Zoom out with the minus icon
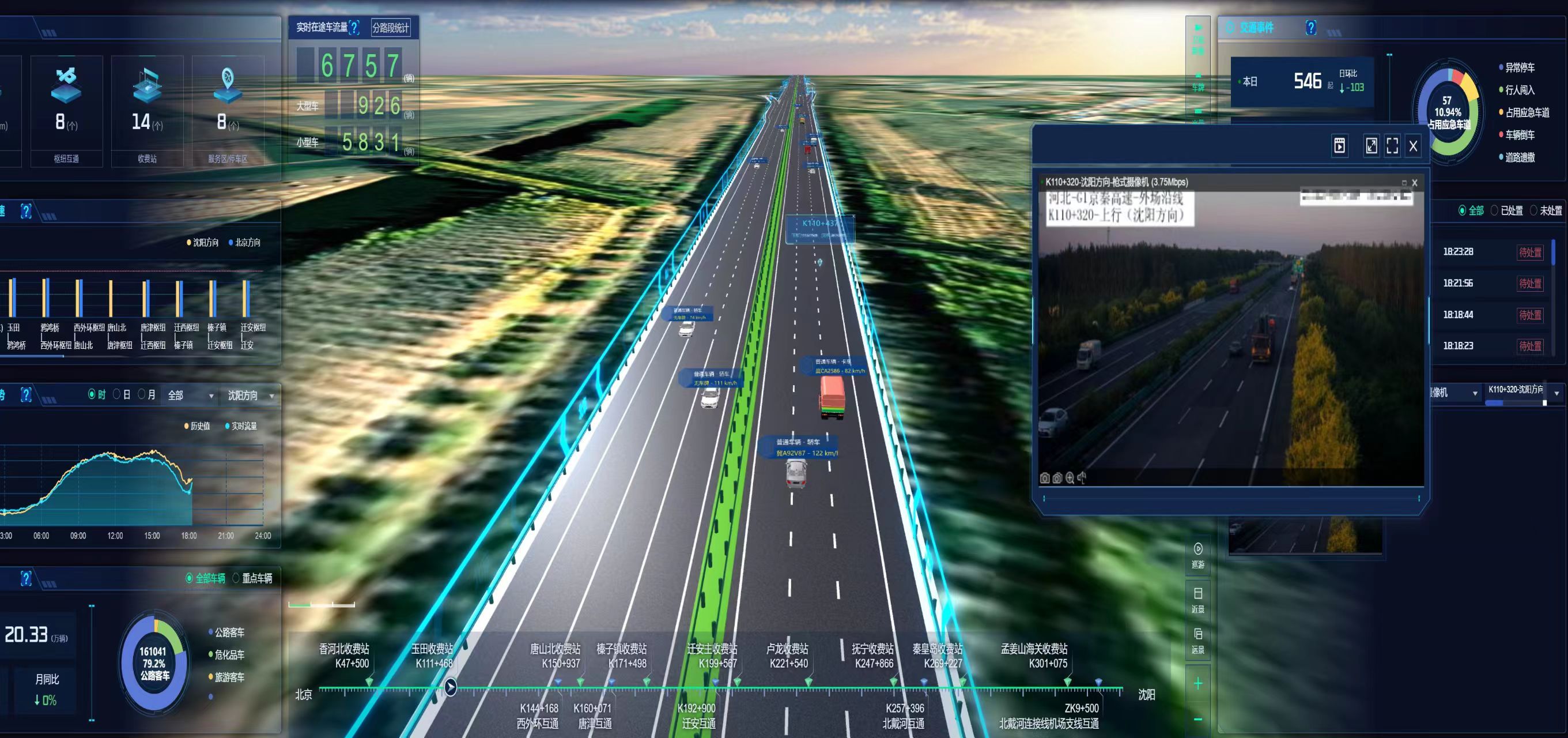Screen dimensions: 1568x738 coord(1198,720)
